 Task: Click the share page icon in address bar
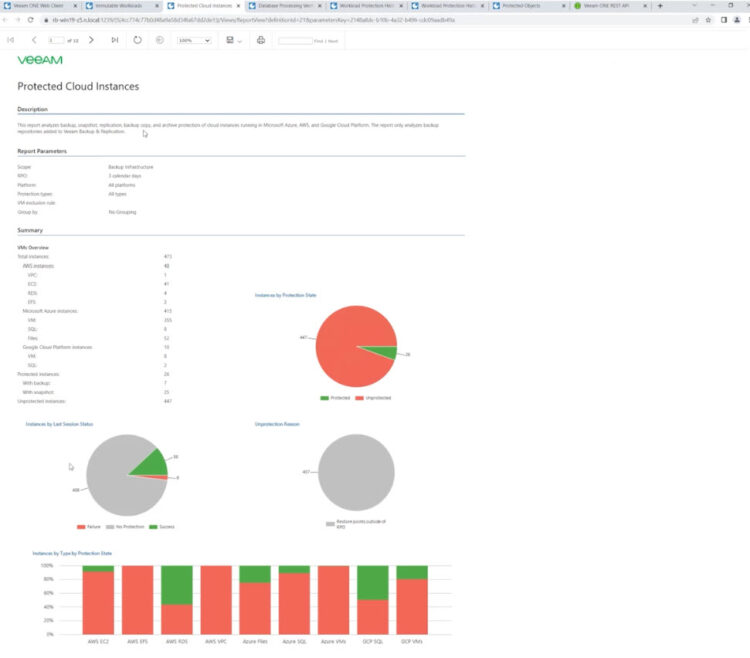coord(695,20)
